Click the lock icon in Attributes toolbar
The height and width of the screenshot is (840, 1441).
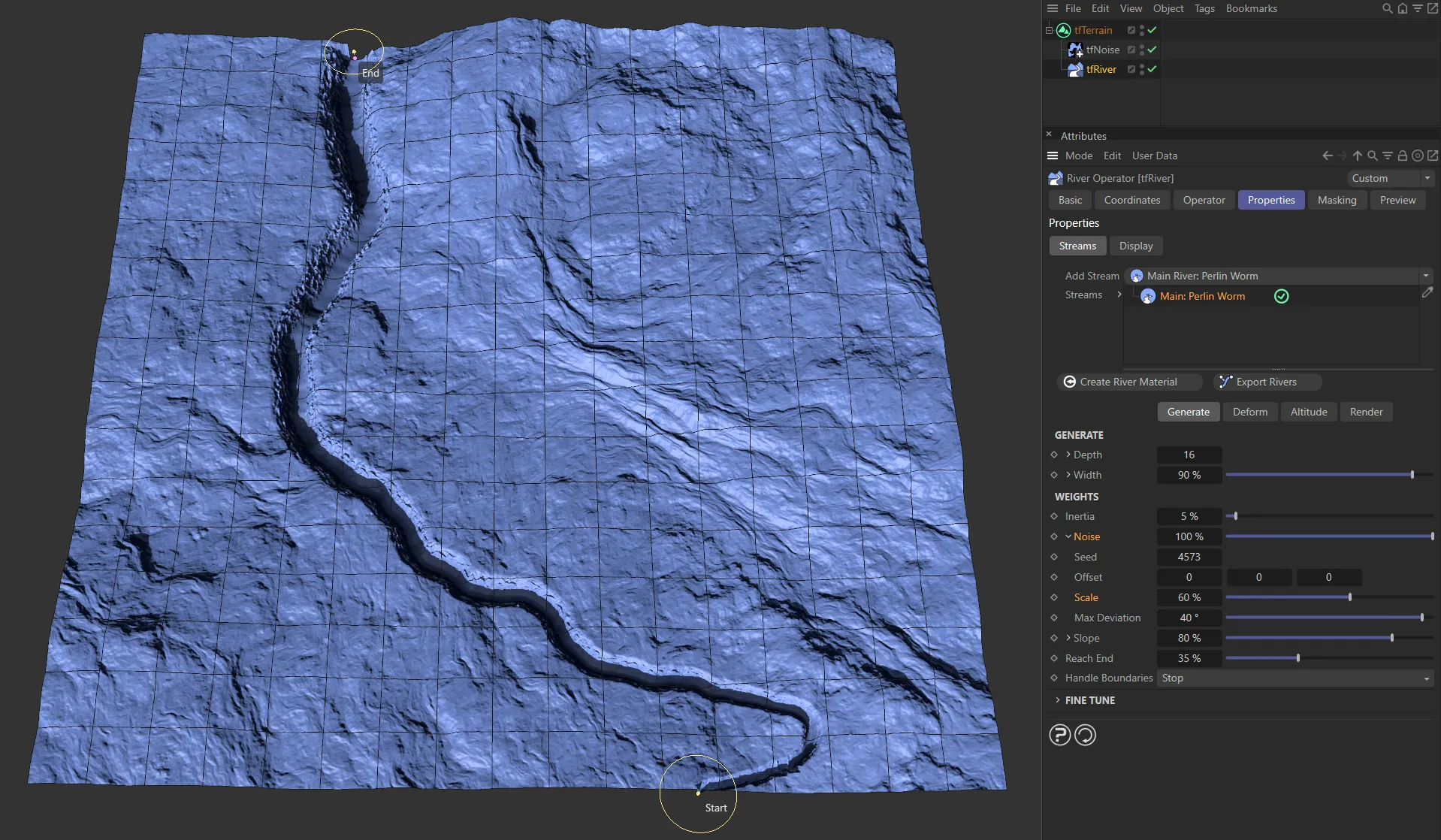1403,156
